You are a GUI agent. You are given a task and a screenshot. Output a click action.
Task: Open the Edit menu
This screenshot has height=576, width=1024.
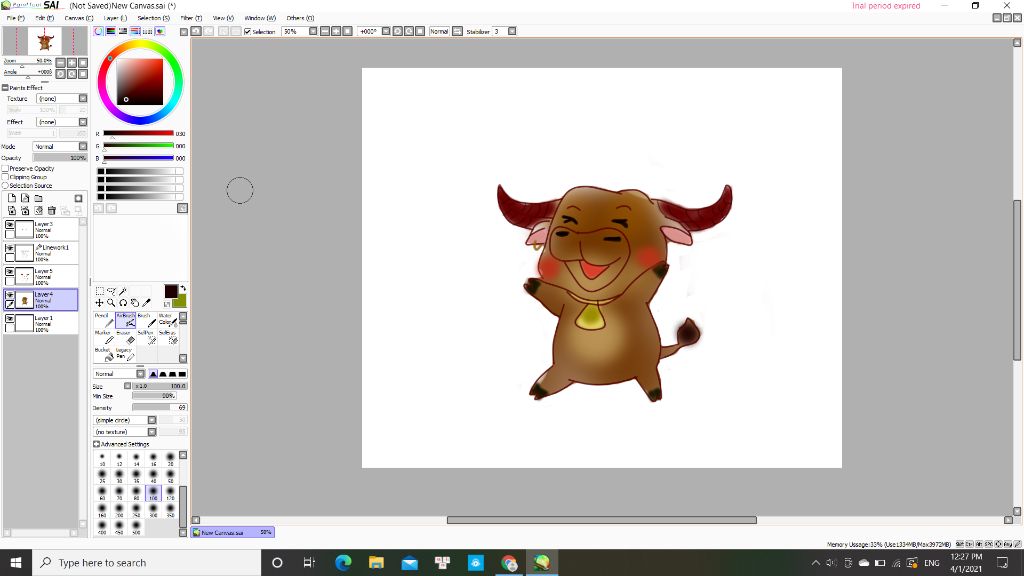pos(44,18)
